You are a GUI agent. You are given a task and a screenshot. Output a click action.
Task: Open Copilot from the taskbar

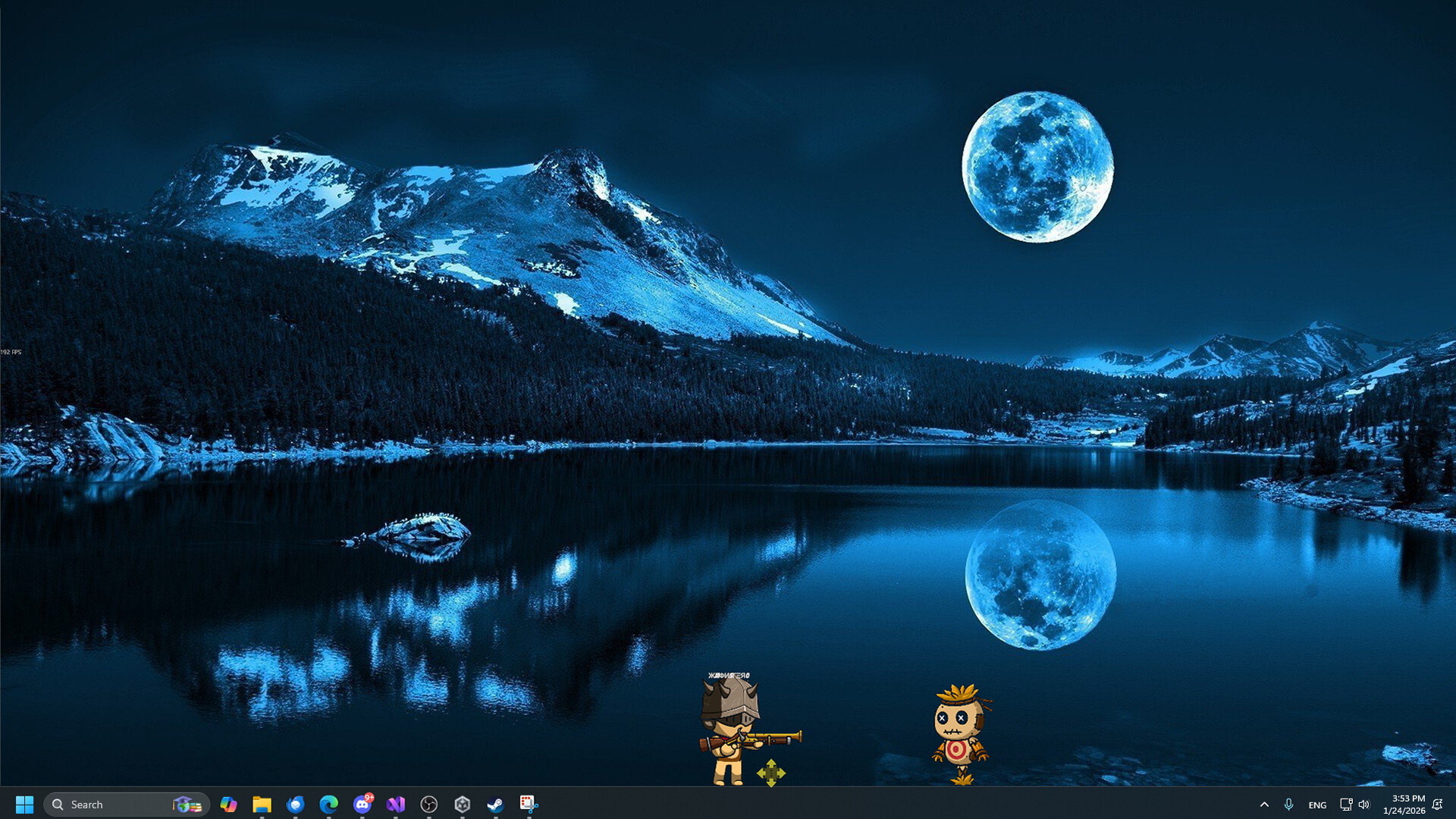tap(228, 804)
